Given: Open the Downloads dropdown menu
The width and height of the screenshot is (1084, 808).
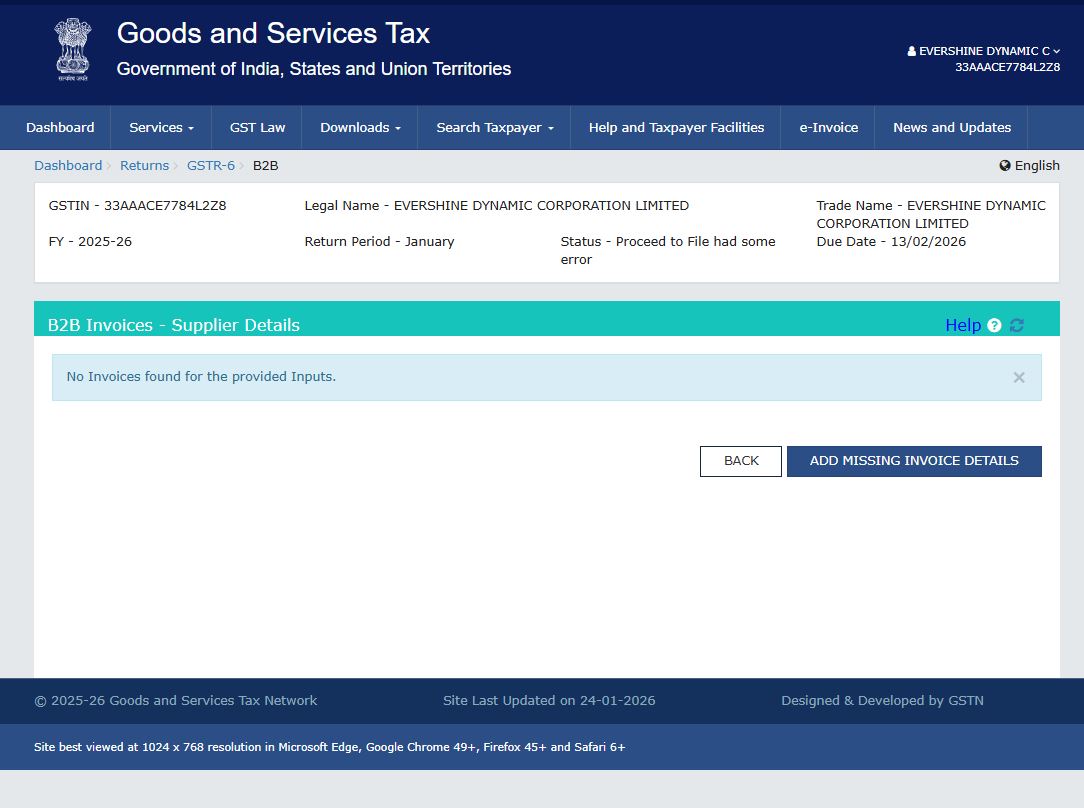Looking at the screenshot, I should click(x=360, y=128).
